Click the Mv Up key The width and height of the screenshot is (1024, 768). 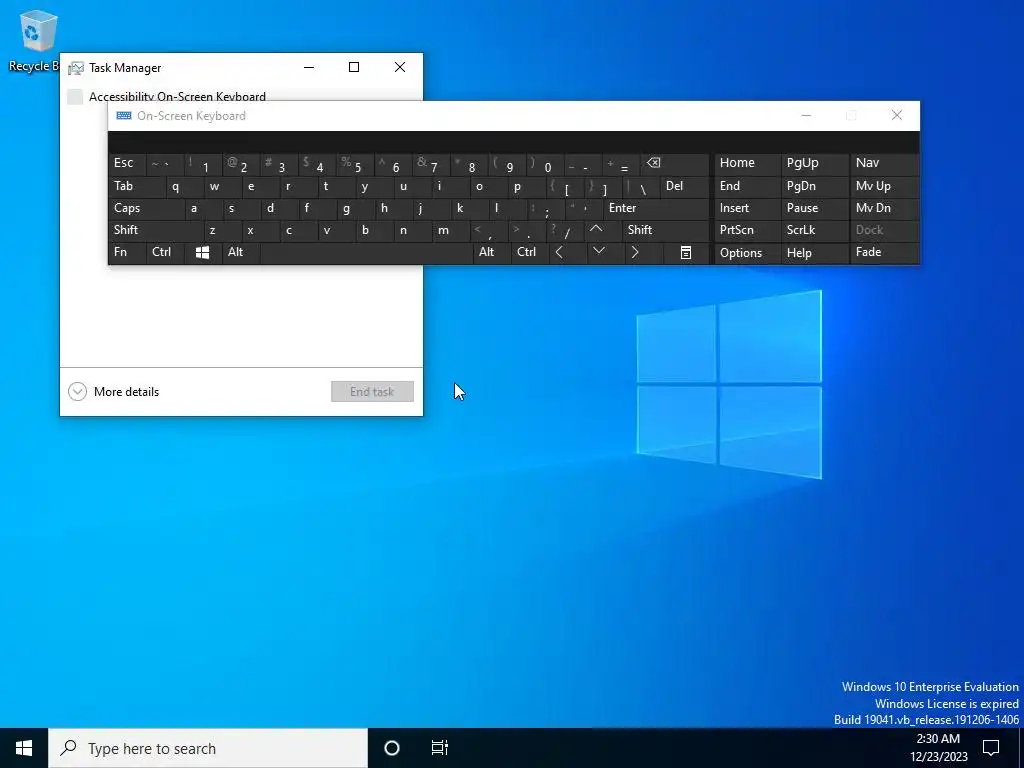click(884, 186)
